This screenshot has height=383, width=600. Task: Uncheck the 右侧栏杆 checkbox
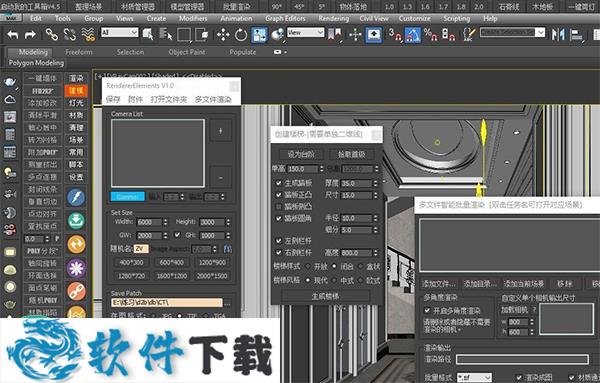(x=279, y=253)
